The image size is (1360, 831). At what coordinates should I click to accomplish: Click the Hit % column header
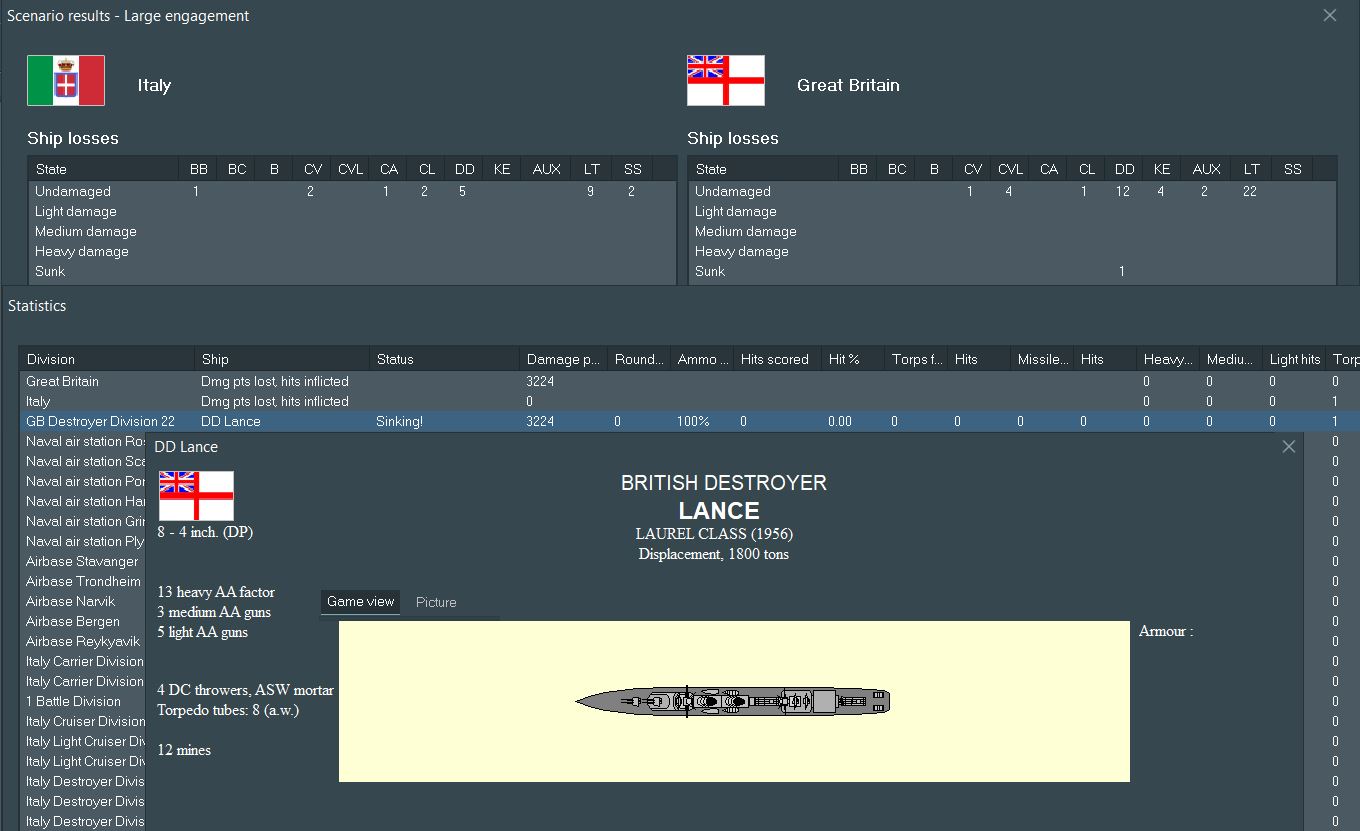pos(852,359)
